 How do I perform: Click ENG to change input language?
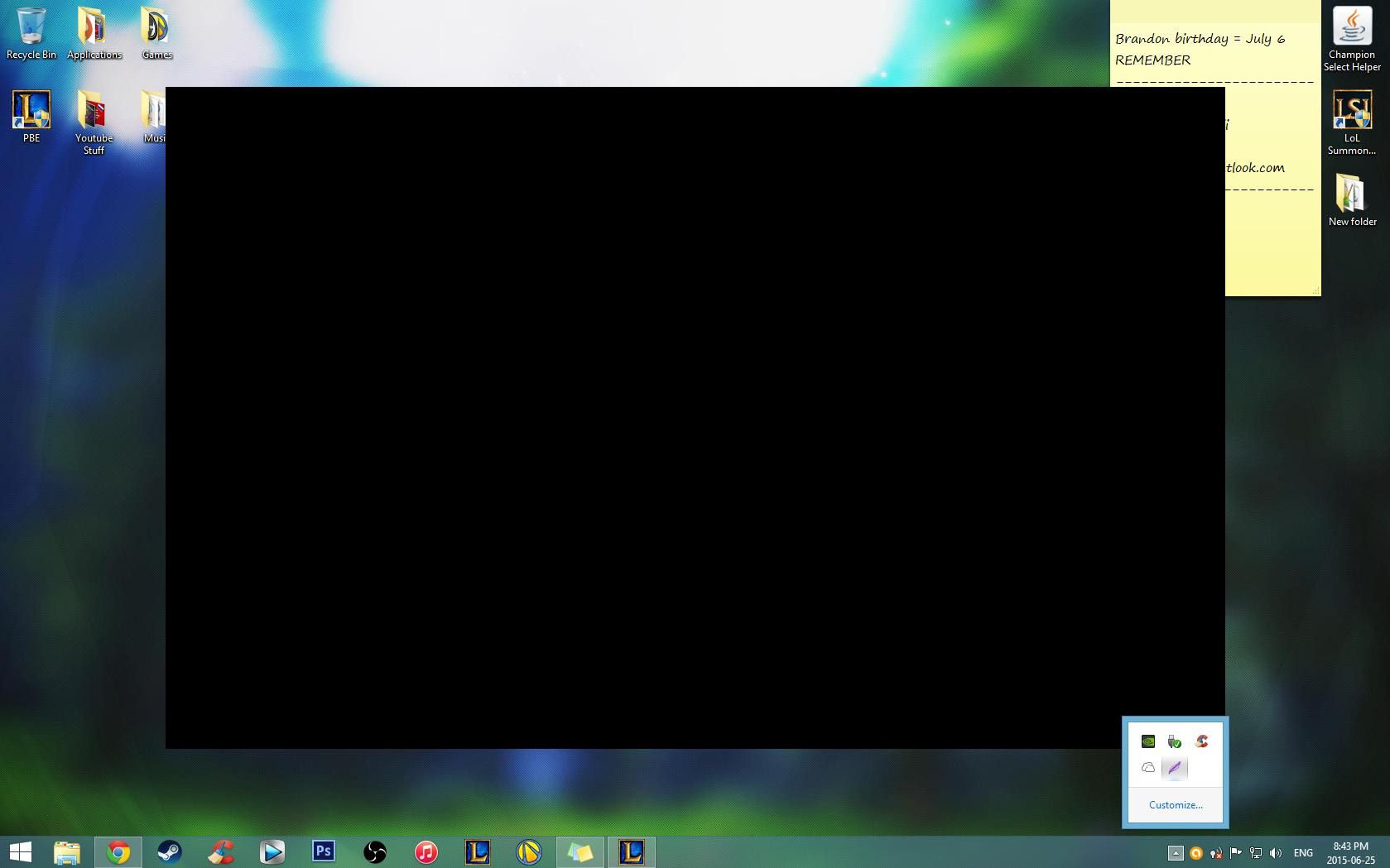click(1303, 853)
